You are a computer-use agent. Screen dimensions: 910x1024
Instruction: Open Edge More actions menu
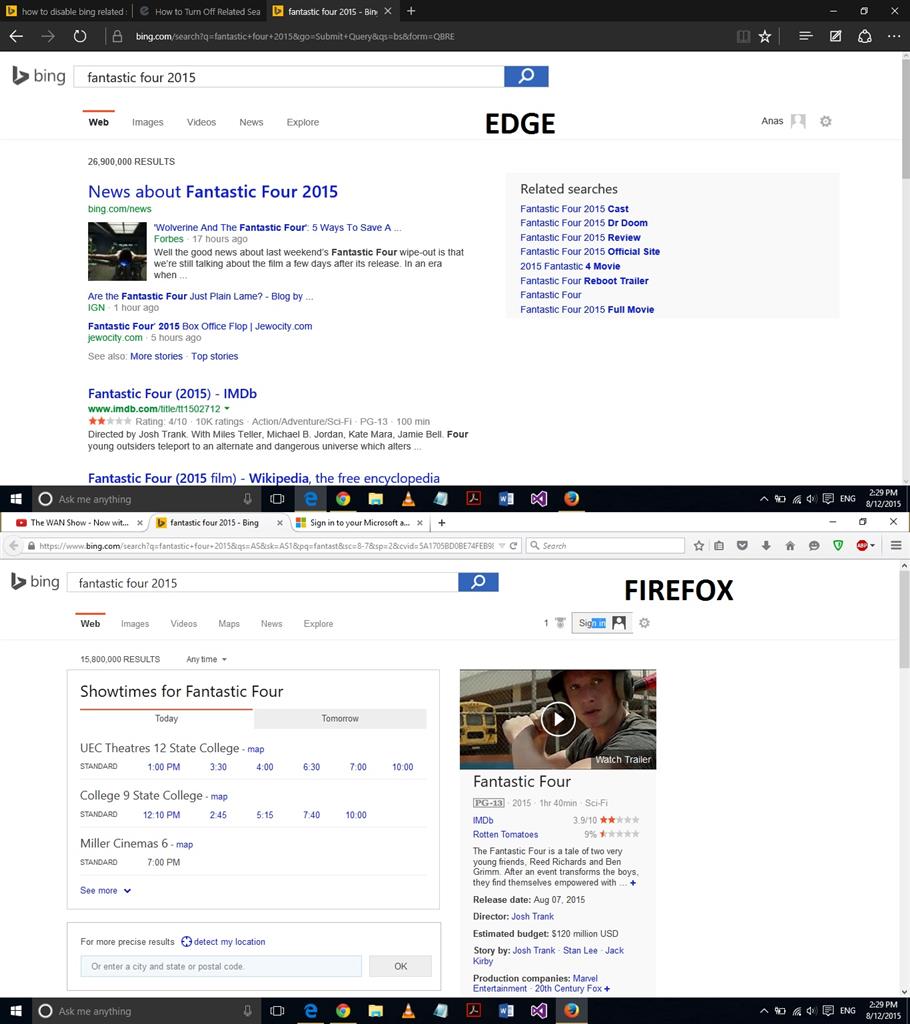click(x=894, y=36)
